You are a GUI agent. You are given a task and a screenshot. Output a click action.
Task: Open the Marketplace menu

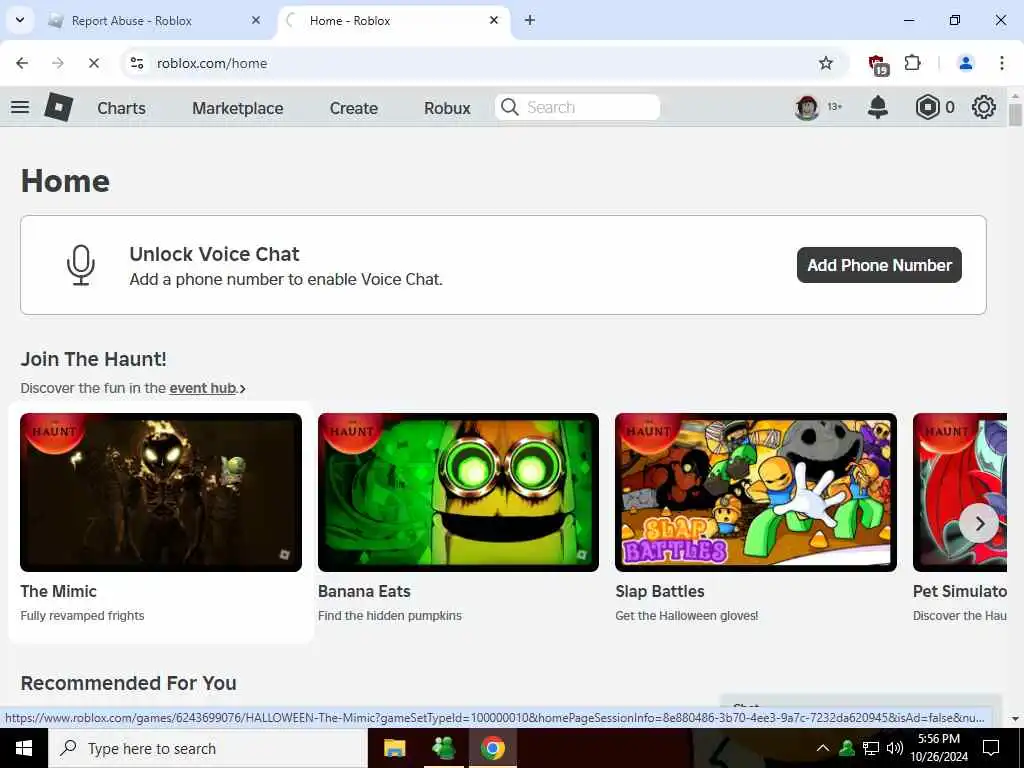click(238, 108)
